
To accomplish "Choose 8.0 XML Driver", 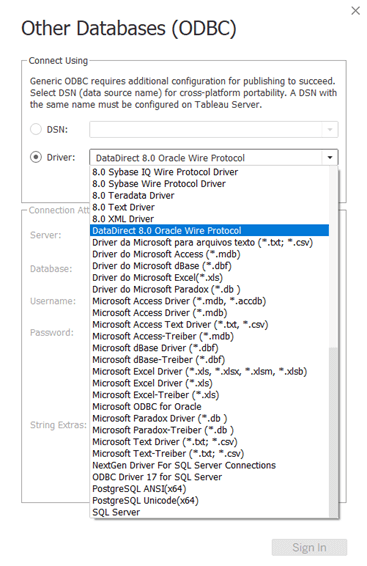I will pyautogui.click(x=209, y=219).
